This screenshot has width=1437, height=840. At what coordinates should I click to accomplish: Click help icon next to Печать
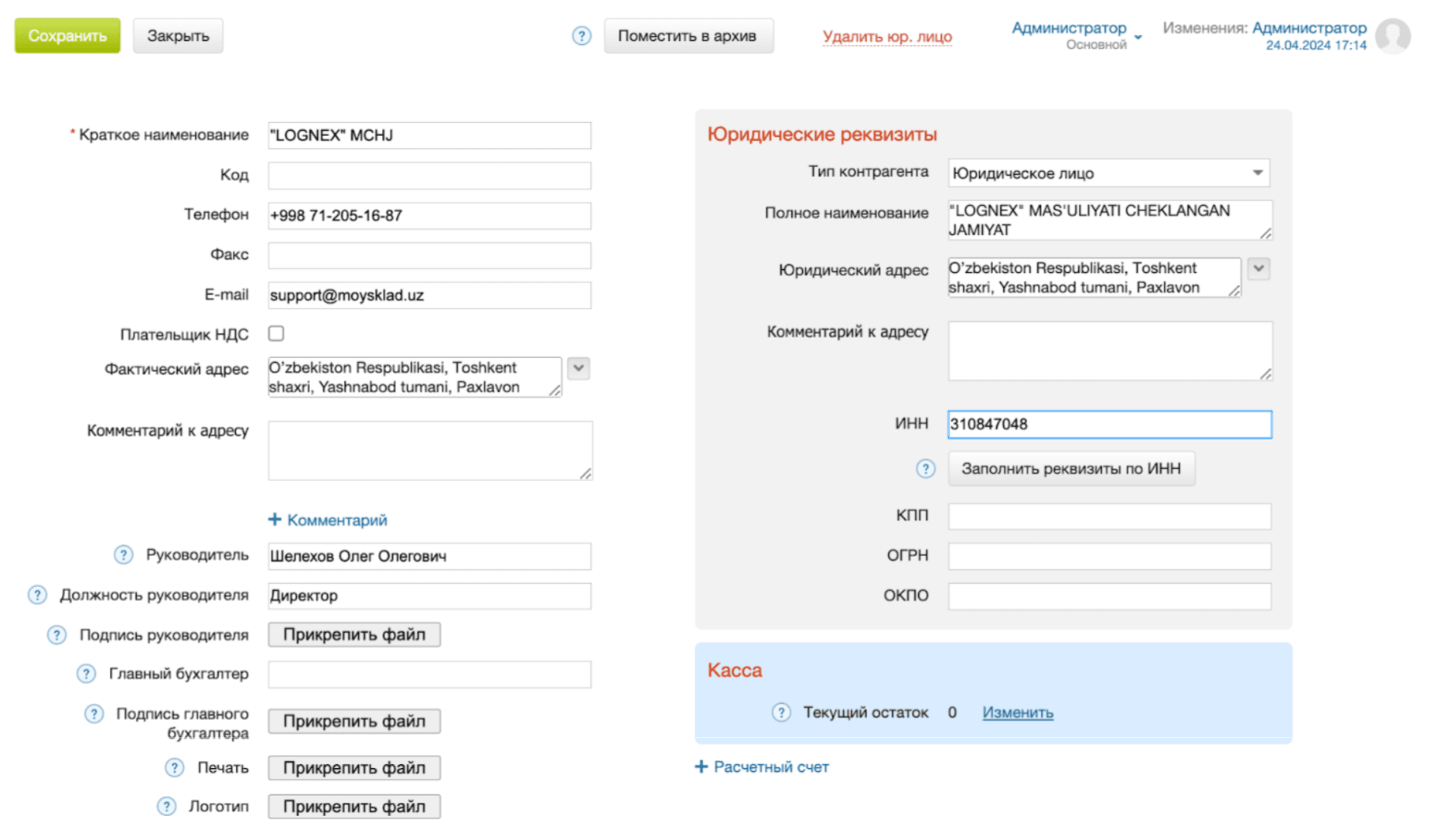pyautogui.click(x=174, y=767)
